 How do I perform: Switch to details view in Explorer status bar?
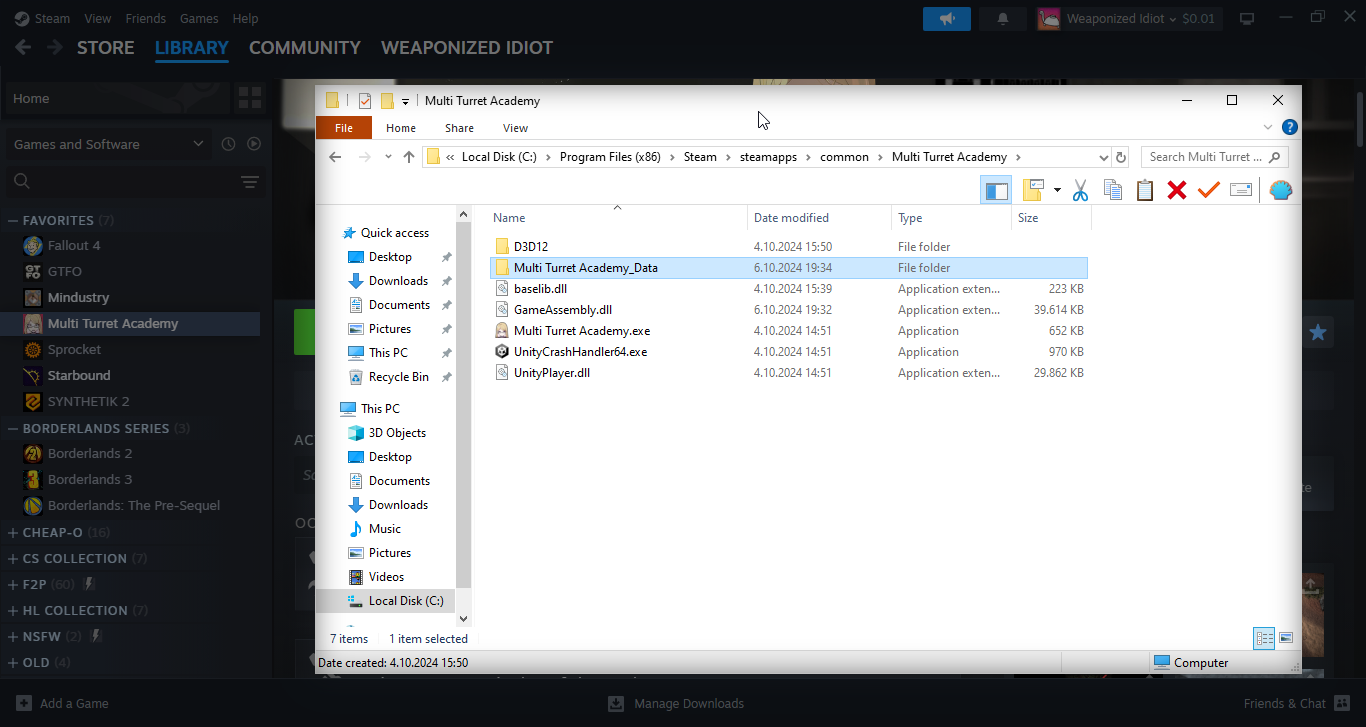(x=1264, y=638)
